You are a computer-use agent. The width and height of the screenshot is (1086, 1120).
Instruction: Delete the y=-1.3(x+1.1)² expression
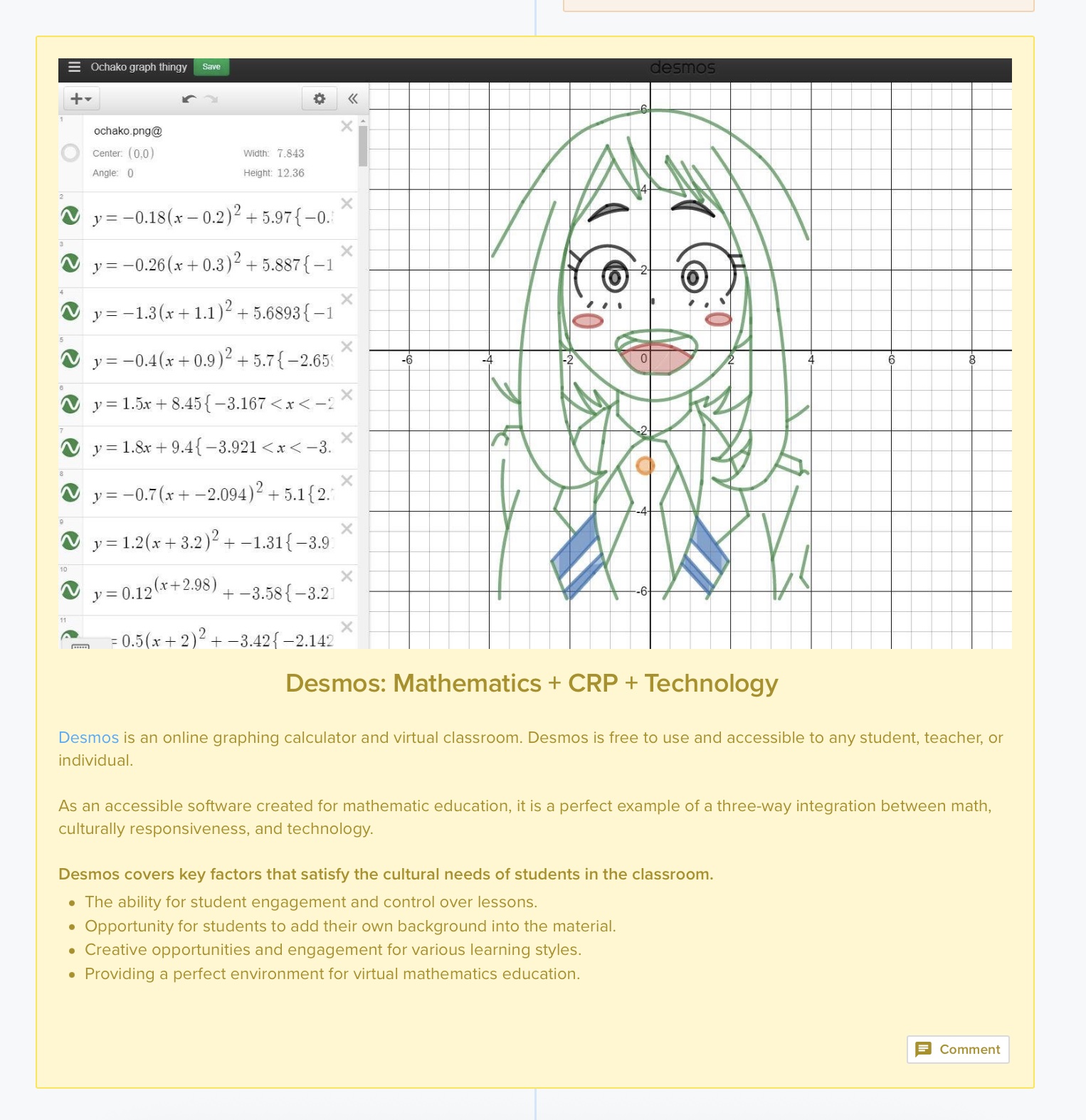[x=347, y=299]
